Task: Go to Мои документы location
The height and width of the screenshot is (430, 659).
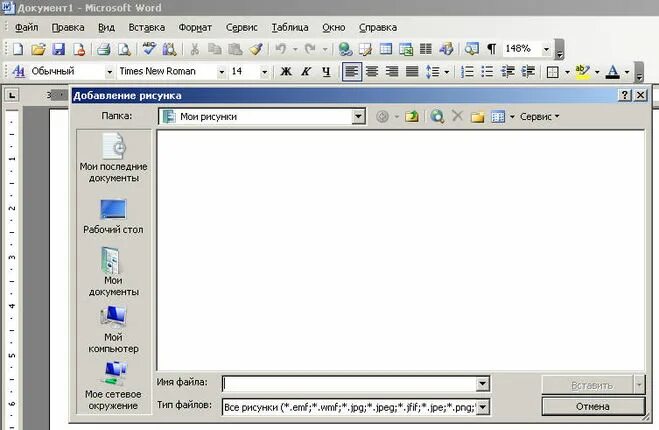Action: click(113, 272)
